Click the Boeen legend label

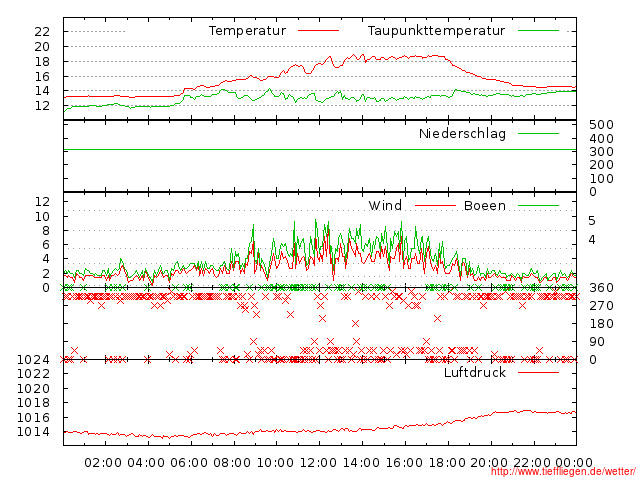click(x=485, y=205)
